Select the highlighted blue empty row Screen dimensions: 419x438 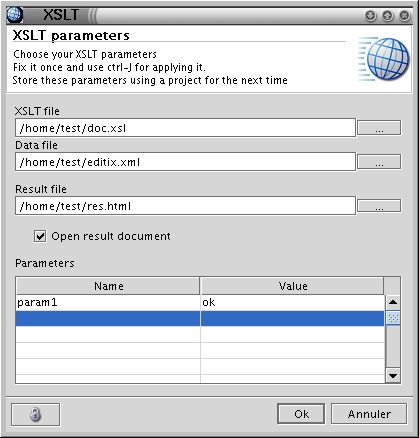(x=200, y=319)
